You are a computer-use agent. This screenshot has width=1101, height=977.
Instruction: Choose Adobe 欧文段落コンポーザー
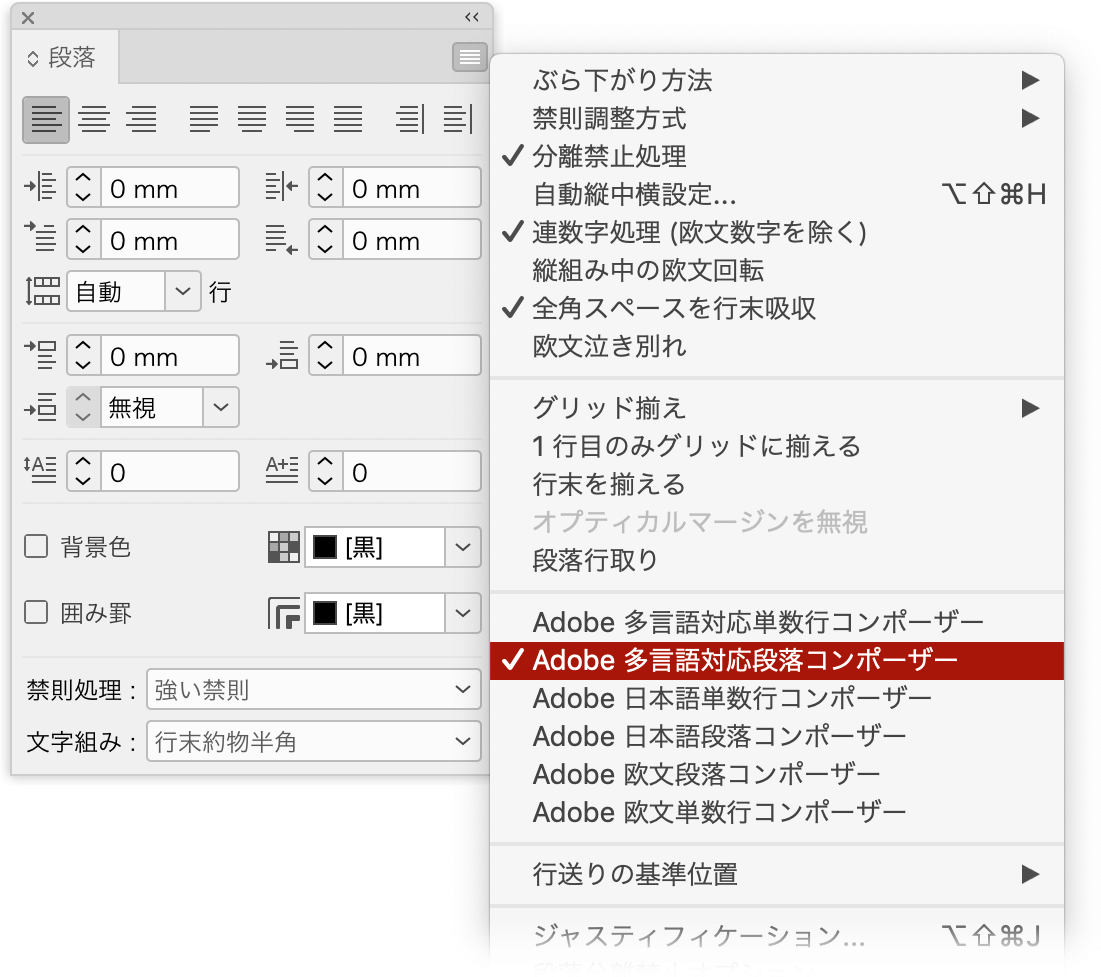coord(777,774)
